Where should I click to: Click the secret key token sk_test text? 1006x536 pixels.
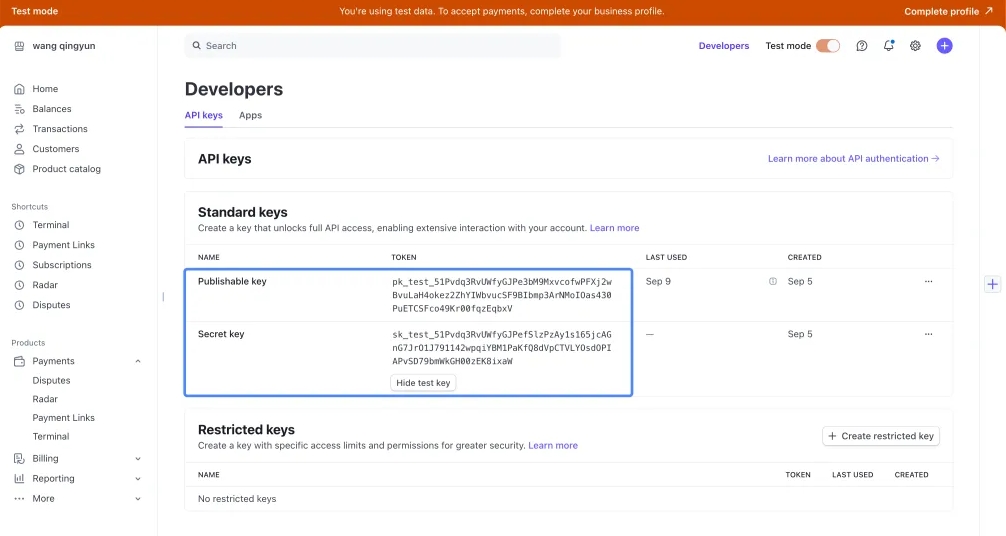click(x=502, y=348)
